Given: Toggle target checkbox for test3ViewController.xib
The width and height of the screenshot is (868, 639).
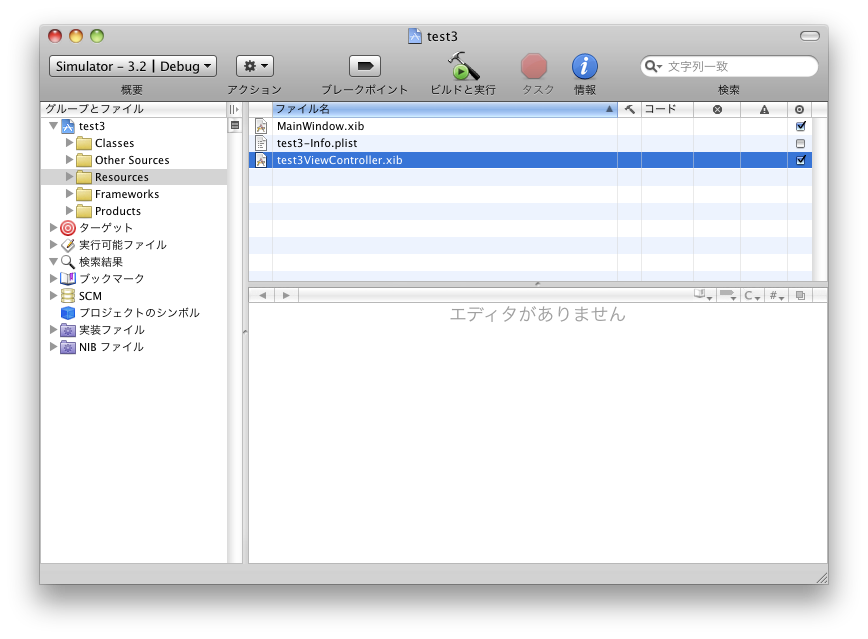Looking at the screenshot, I should tap(800, 160).
